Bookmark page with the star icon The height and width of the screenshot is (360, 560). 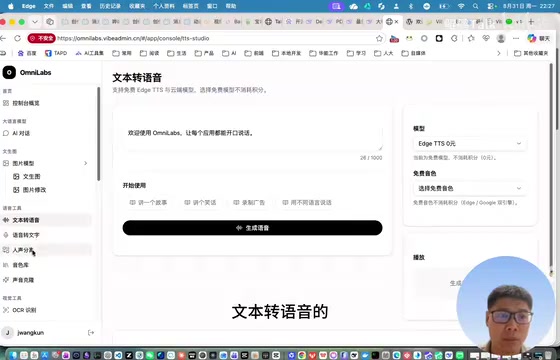coord(379,38)
